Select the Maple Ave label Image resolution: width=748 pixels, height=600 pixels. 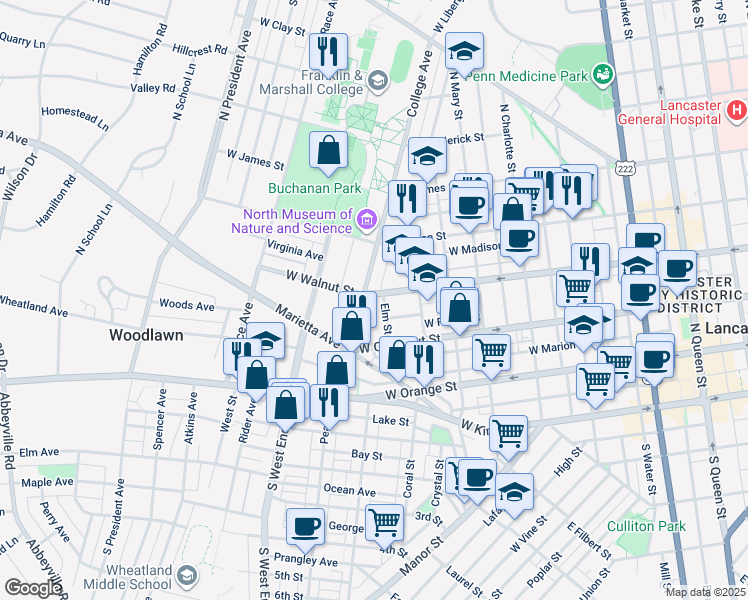47,482
